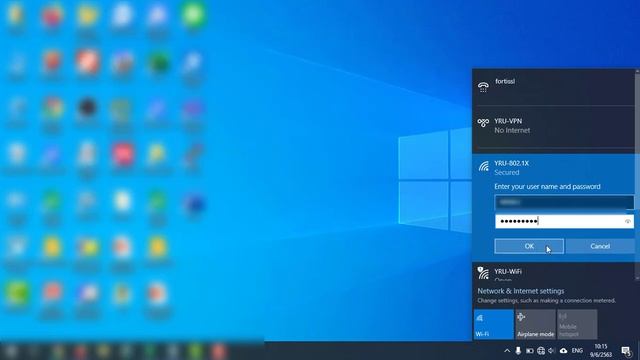Click the microphone tray icon
The image size is (640, 360).
(518, 351)
